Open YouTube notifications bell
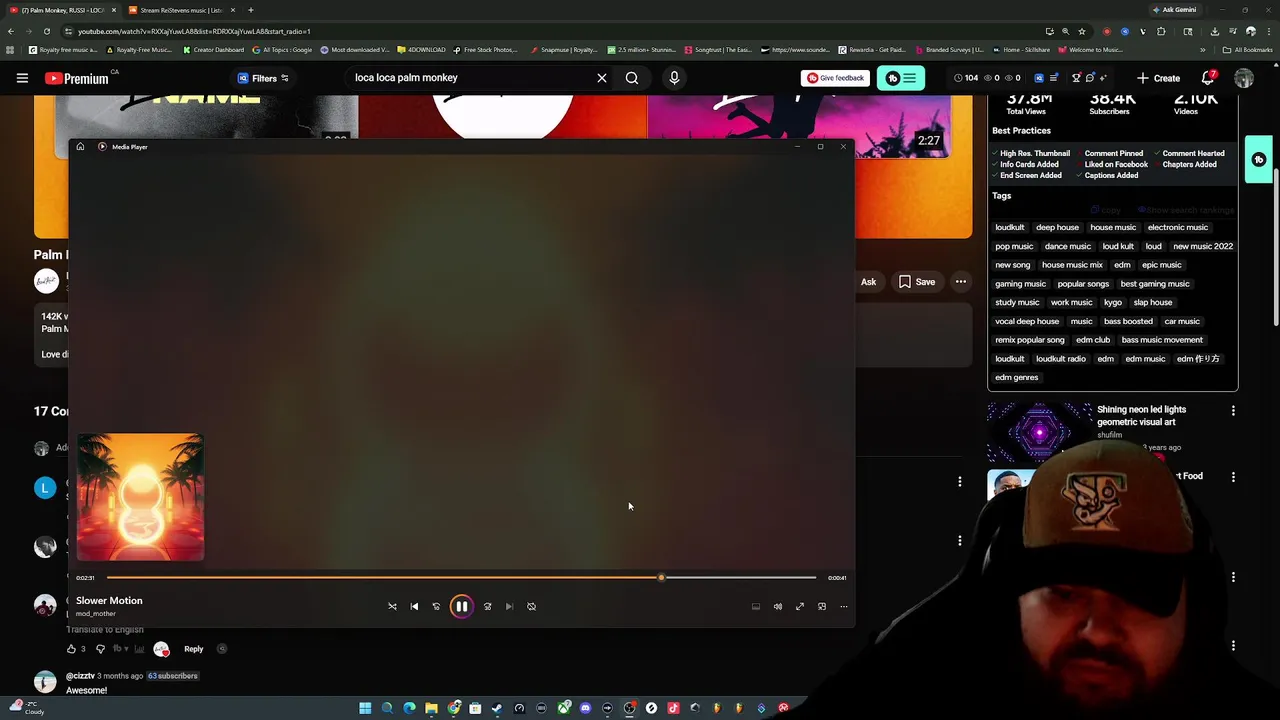 (x=1208, y=78)
